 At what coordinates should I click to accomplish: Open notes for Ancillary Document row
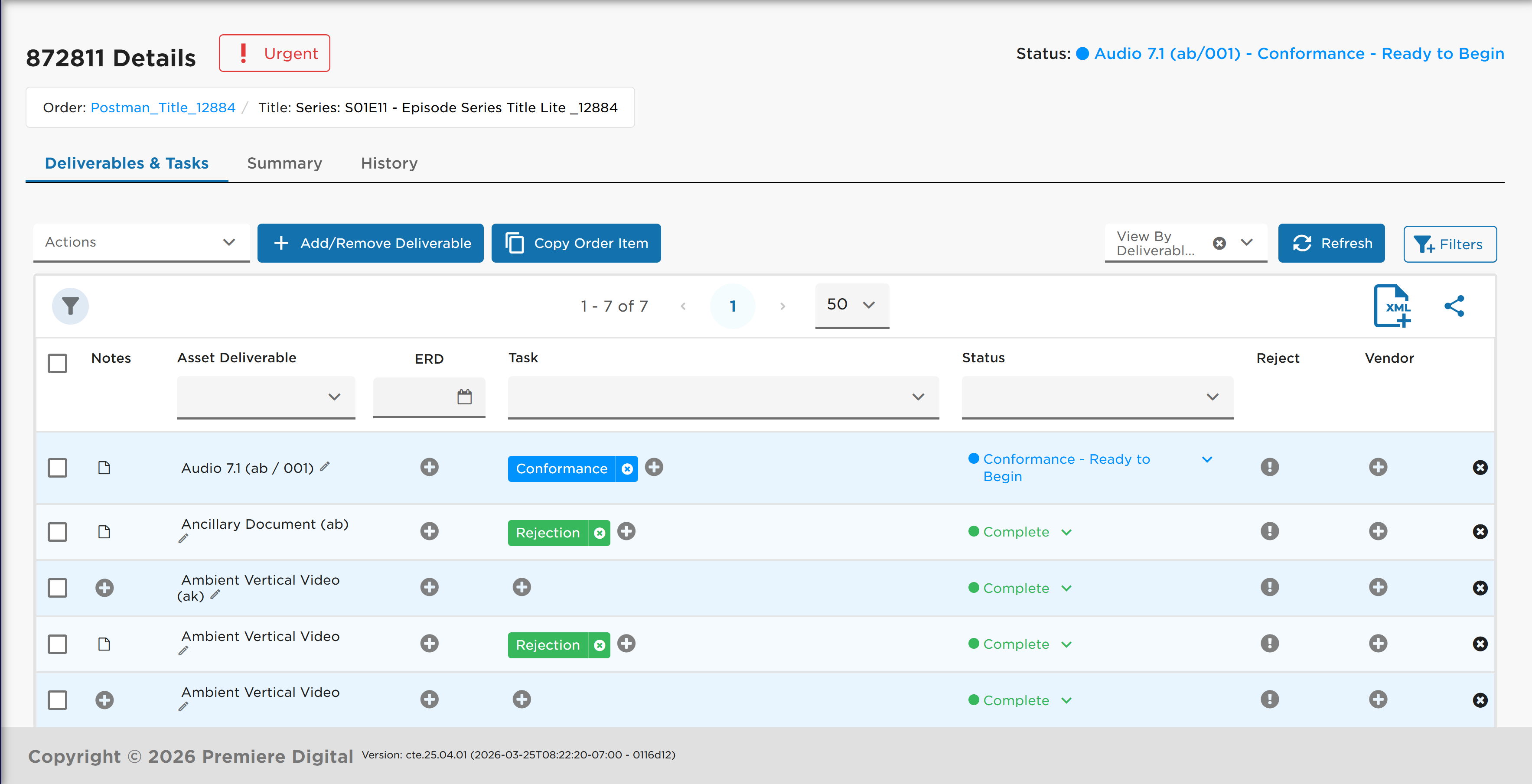[x=104, y=532]
